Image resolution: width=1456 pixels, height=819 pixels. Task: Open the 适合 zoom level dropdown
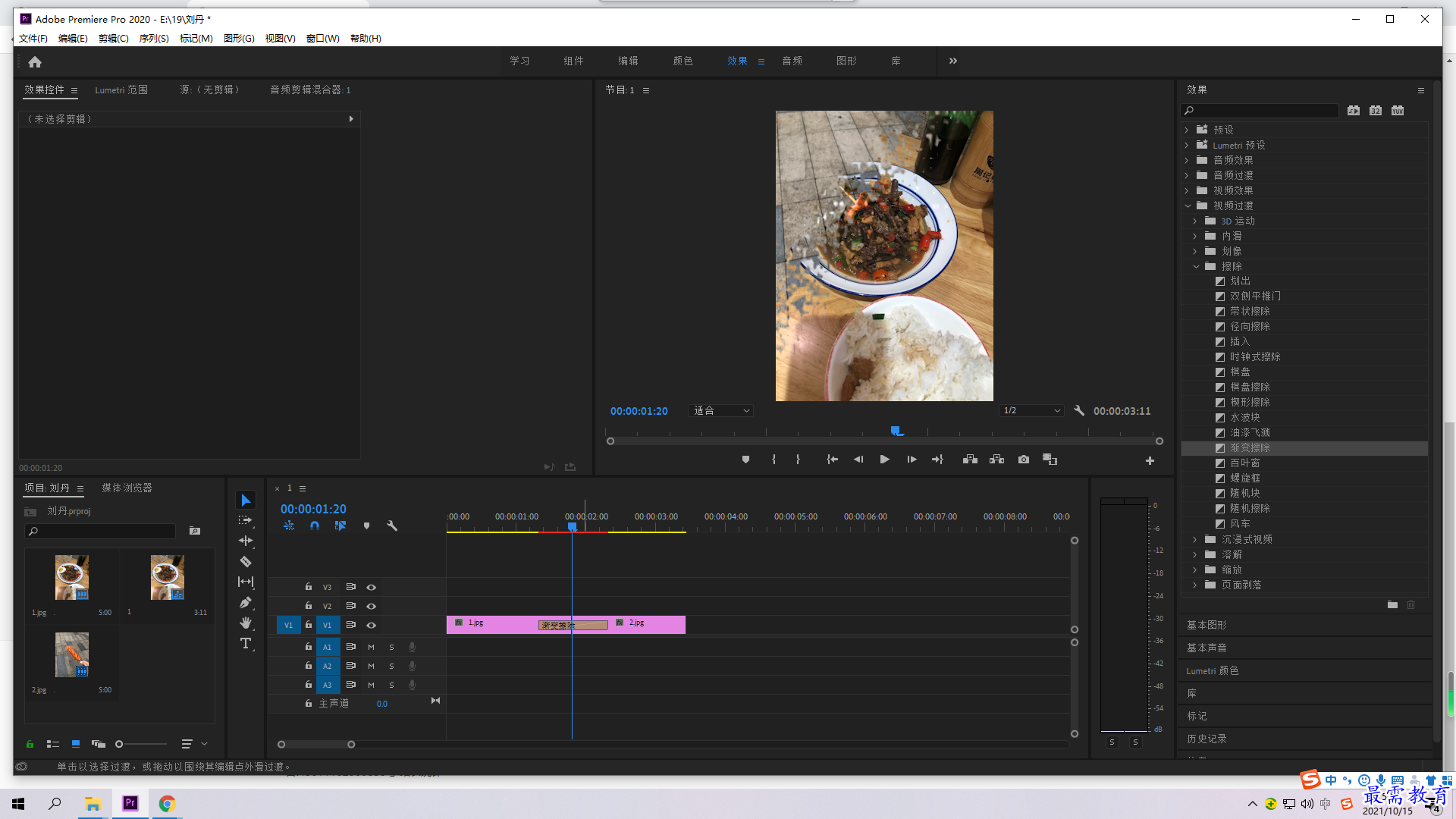tap(721, 410)
